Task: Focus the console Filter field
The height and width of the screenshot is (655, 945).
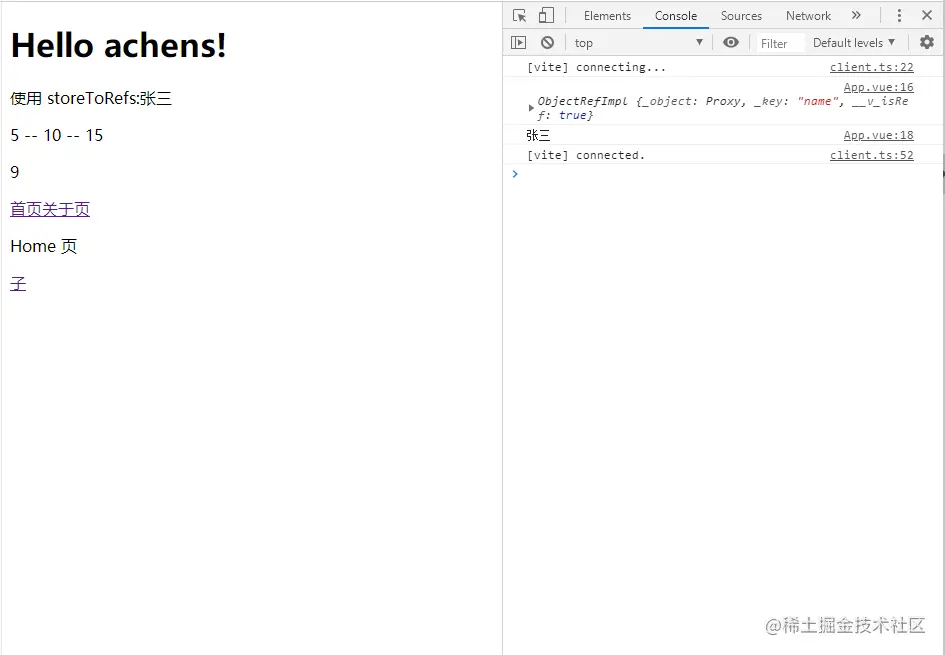Action: click(x=780, y=43)
